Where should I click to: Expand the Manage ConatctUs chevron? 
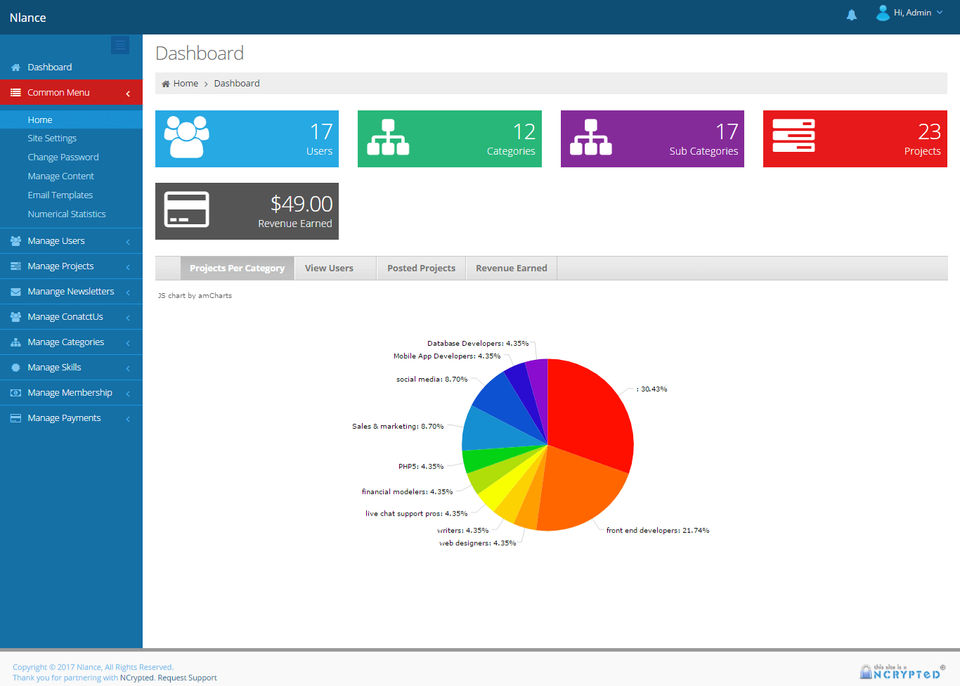[x=128, y=318]
